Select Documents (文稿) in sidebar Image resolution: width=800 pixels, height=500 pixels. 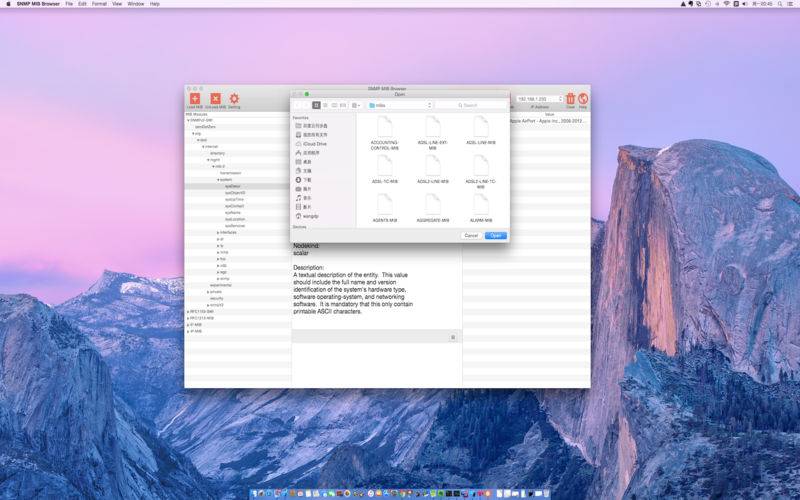coord(304,171)
